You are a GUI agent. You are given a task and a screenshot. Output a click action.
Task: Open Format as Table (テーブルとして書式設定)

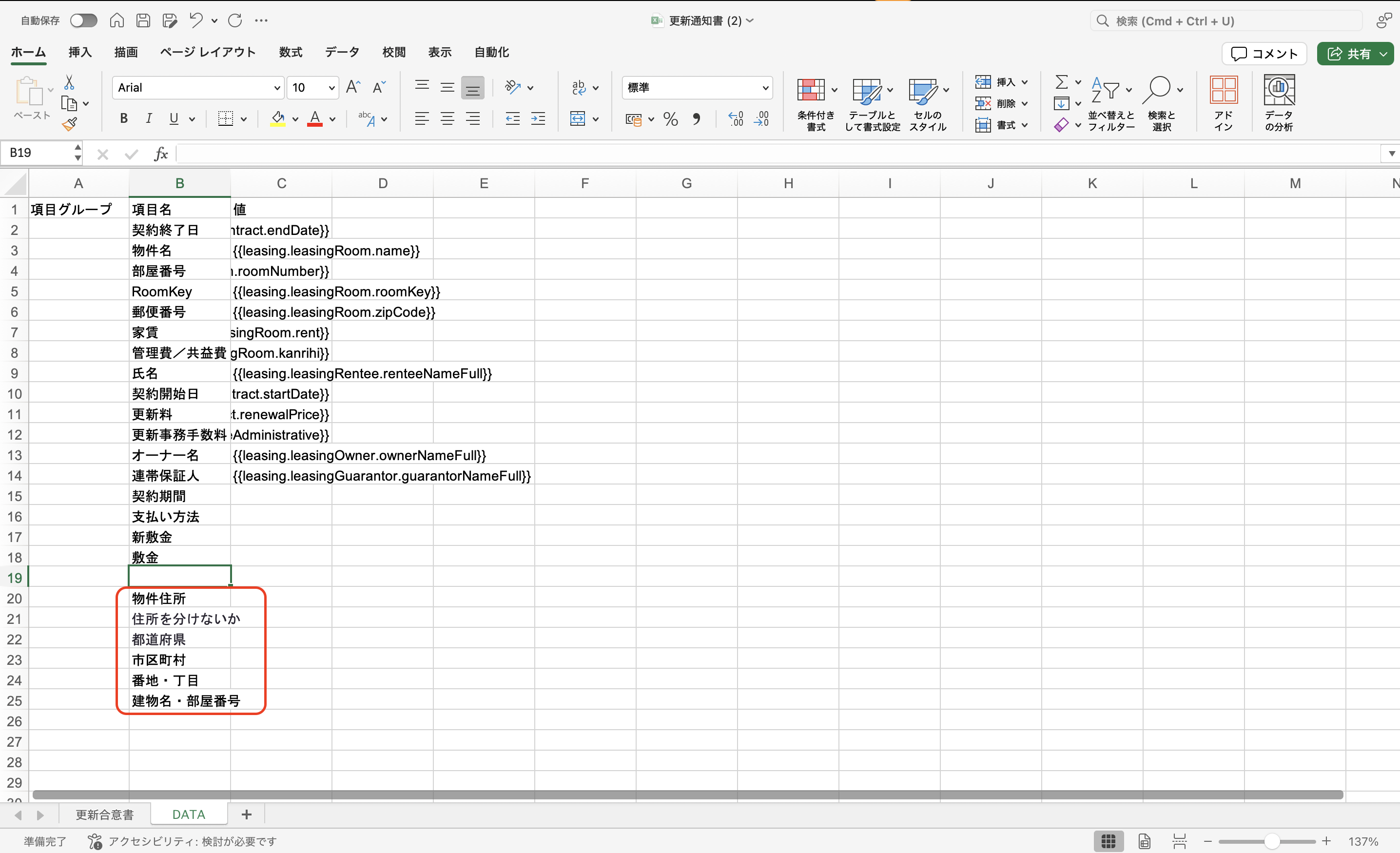[872, 105]
